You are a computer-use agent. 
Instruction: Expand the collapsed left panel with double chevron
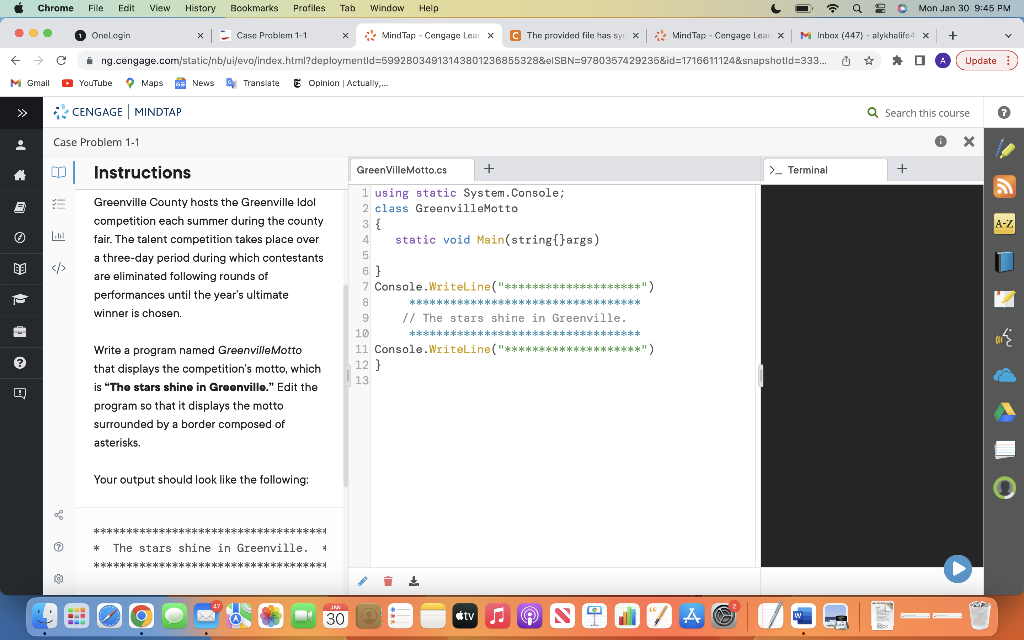[21, 112]
